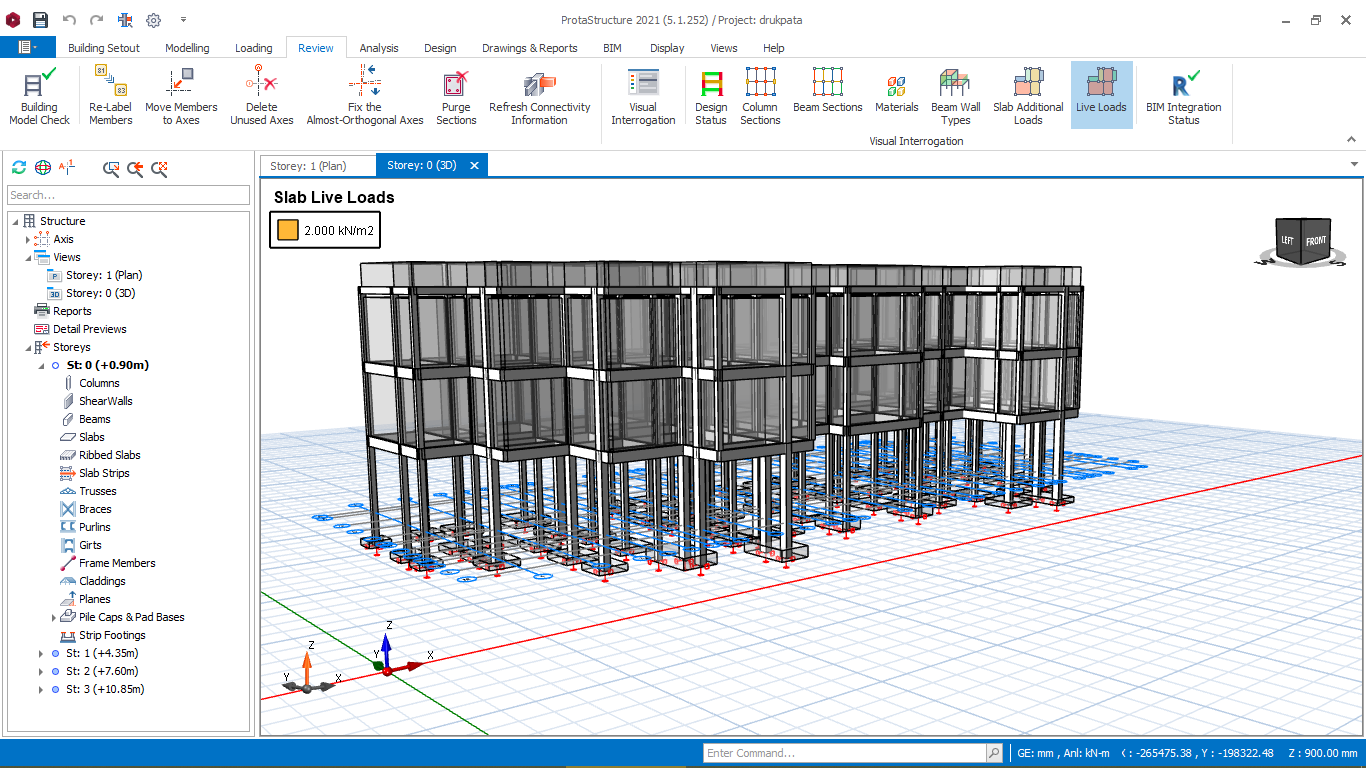The image size is (1366, 768).
Task: Click Fix the Almost-Orthogonal Axes
Action: [x=365, y=96]
